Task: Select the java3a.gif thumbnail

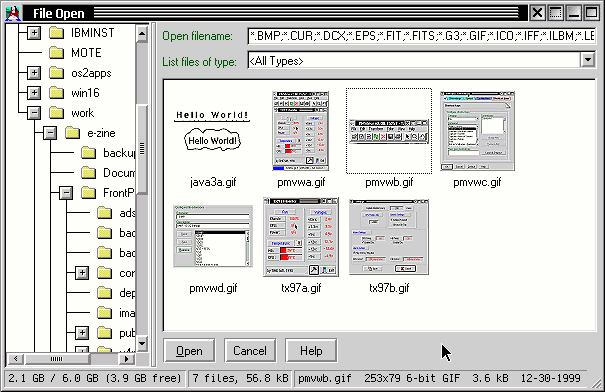Action: click(x=213, y=131)
